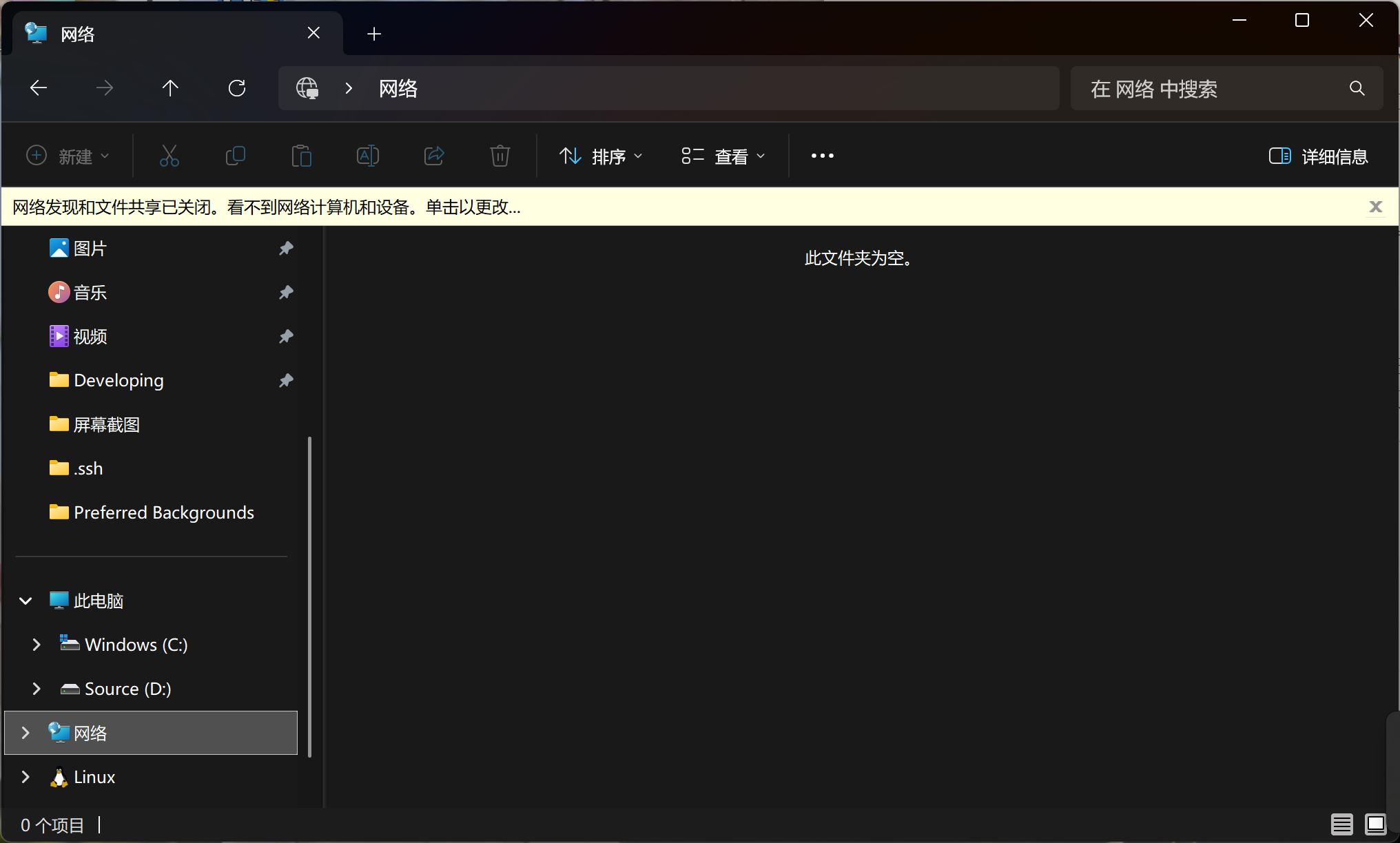Unpin 音乐 from quick access
This screenshot has width=1400, height=843.
click(286, 292)
